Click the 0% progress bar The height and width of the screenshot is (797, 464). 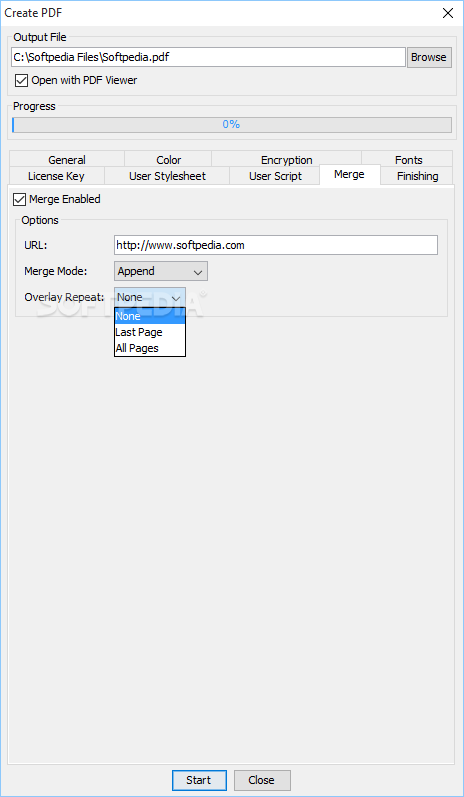click(x=232, y=125)
